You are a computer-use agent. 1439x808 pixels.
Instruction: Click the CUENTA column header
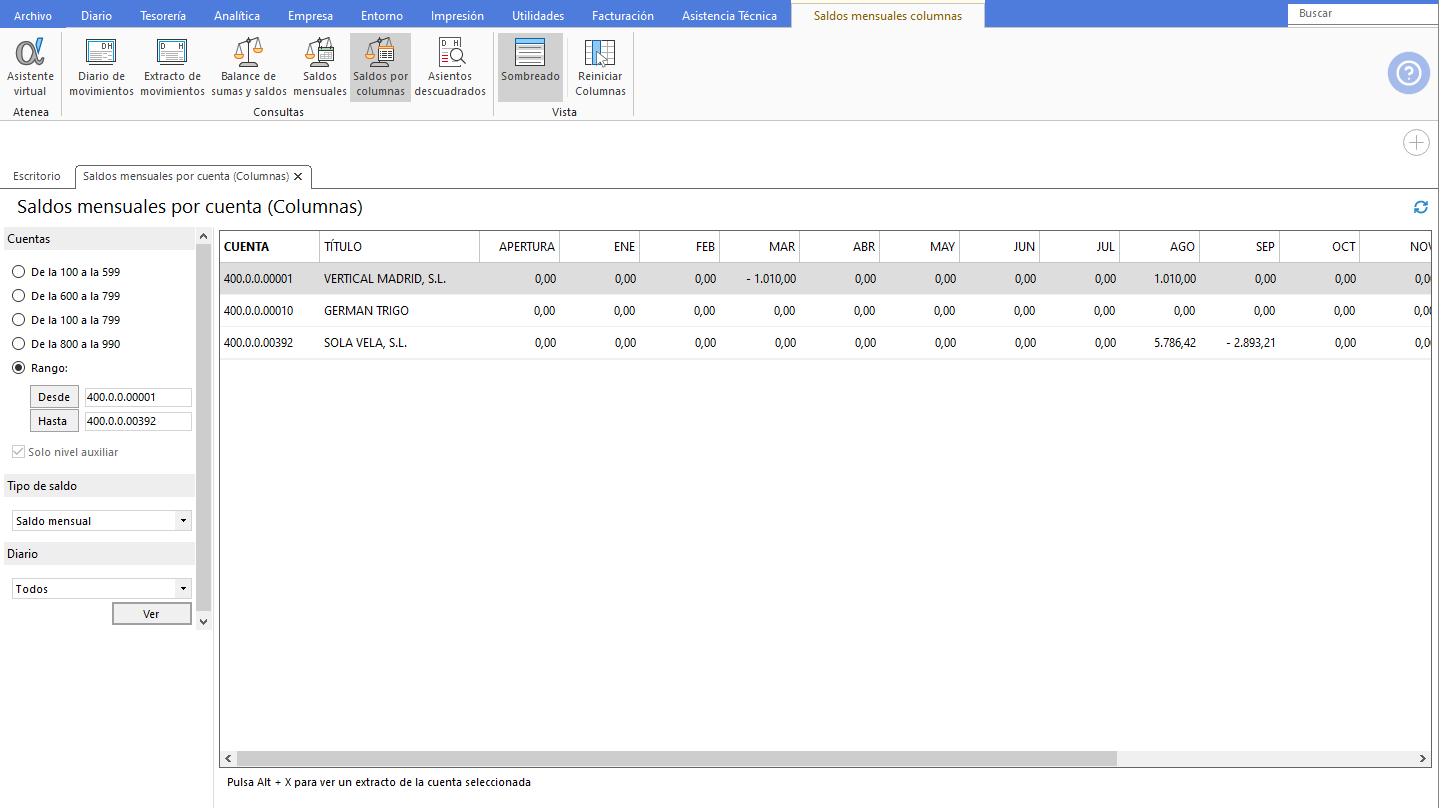pyautogui.click(x=270, y=247)
